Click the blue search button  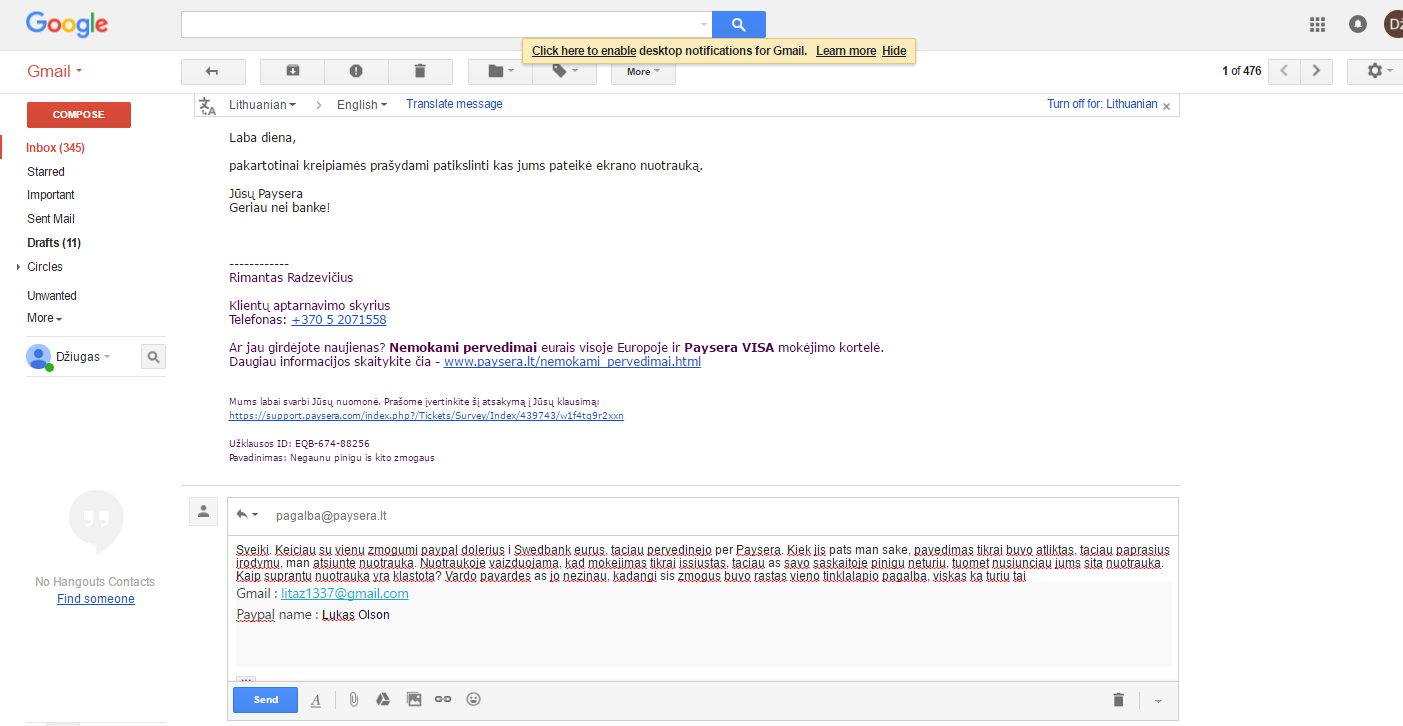coord(738,24)
